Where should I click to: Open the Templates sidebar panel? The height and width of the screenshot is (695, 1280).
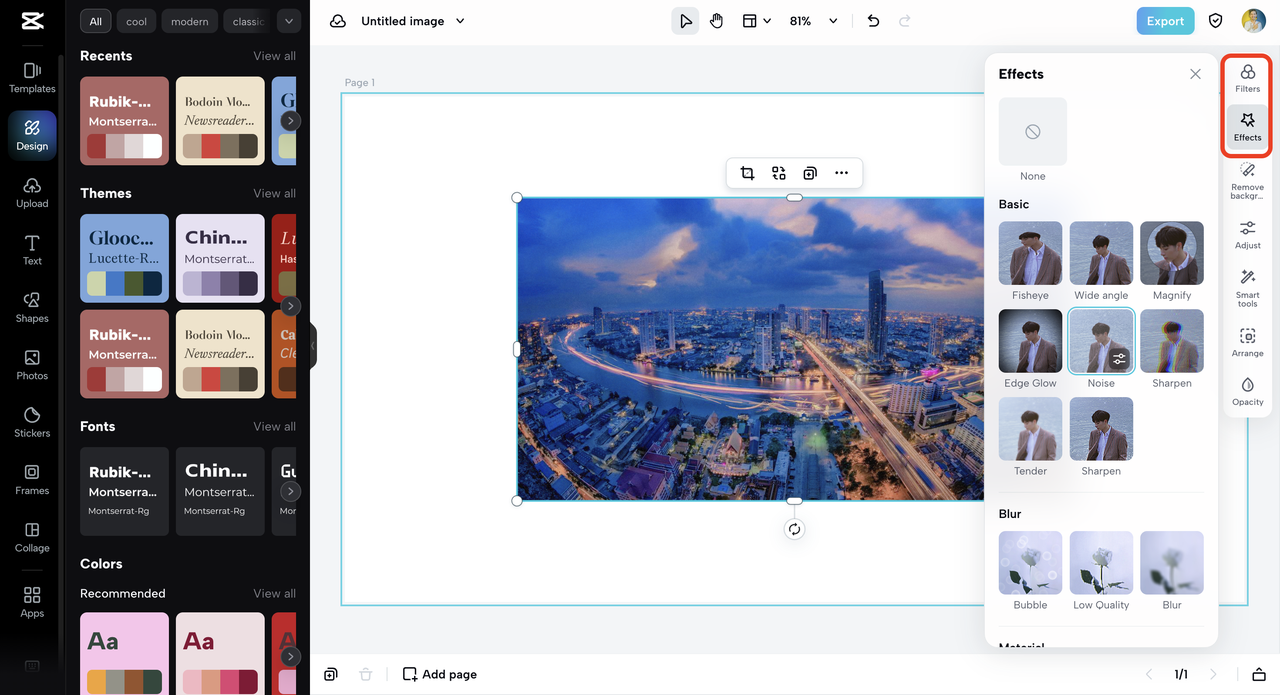[x=32, y=77]
